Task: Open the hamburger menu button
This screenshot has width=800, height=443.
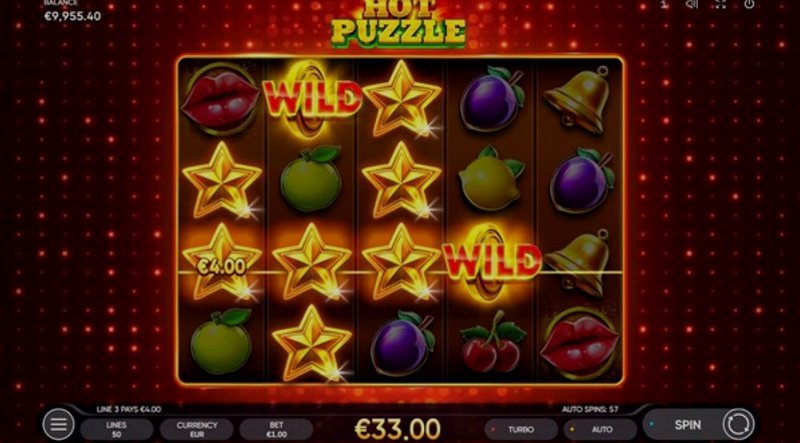Action: pos(58,425)
